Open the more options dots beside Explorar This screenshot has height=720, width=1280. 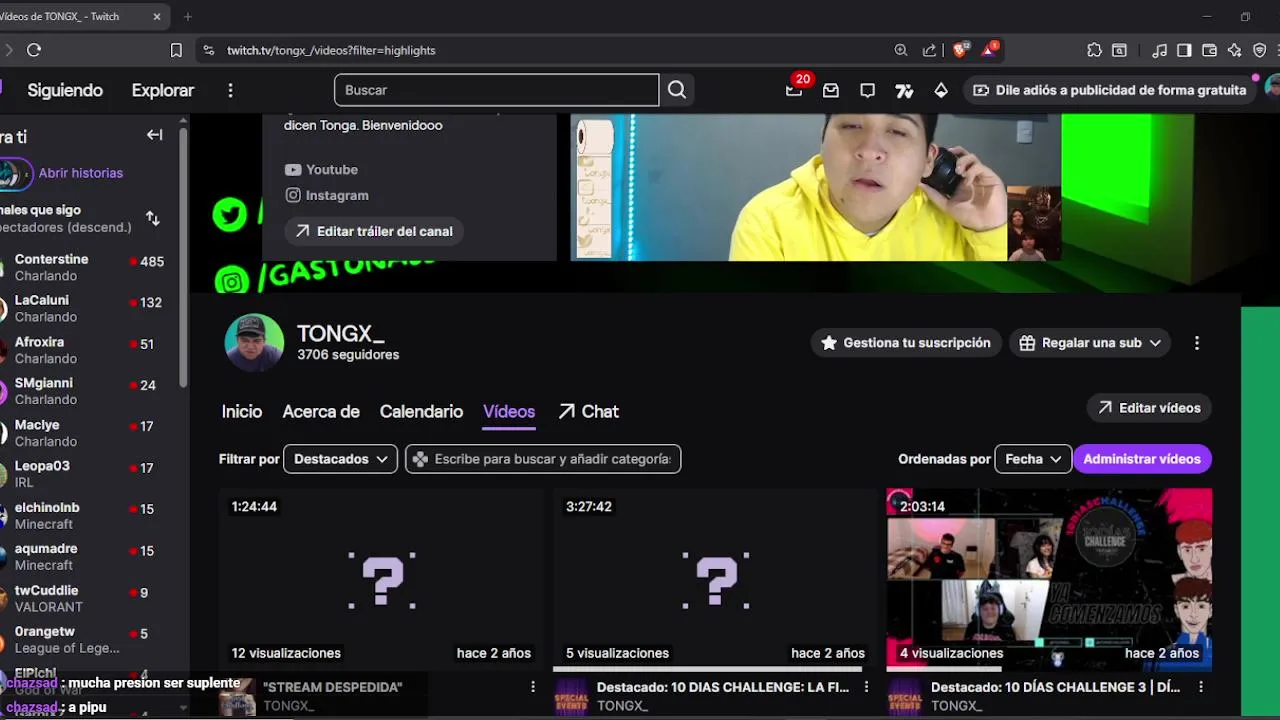point(230,90)
